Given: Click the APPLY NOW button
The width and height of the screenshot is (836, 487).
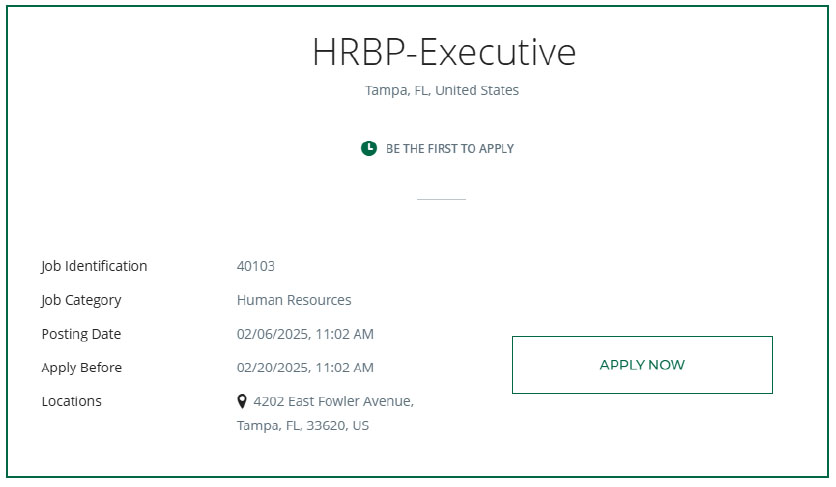Looking at the screenshot, I should coord(642,365).
